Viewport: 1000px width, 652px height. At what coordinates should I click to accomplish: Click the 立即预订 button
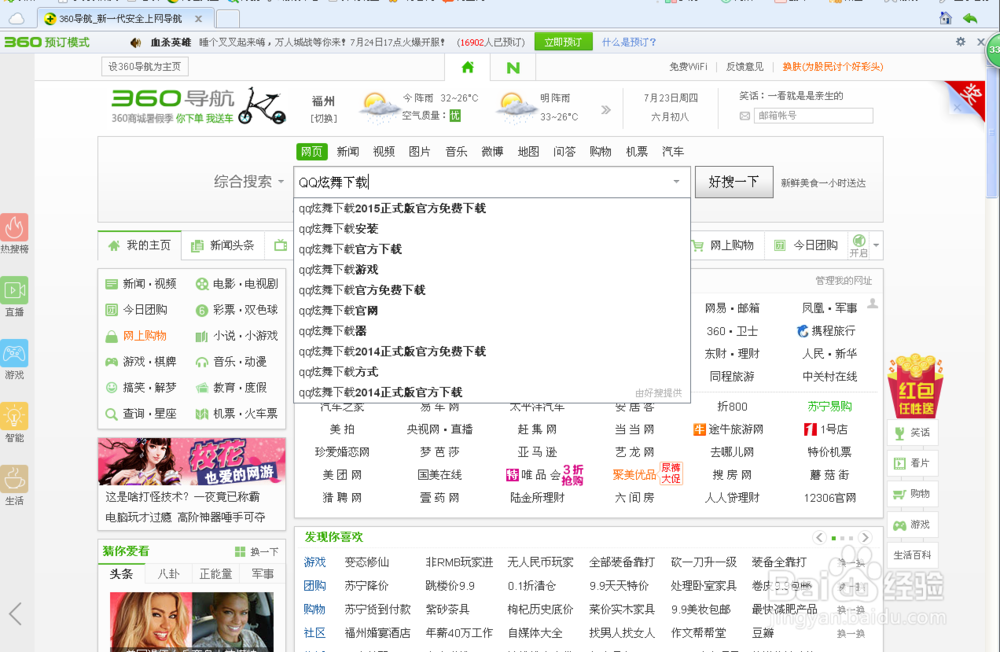click(563, 42)
